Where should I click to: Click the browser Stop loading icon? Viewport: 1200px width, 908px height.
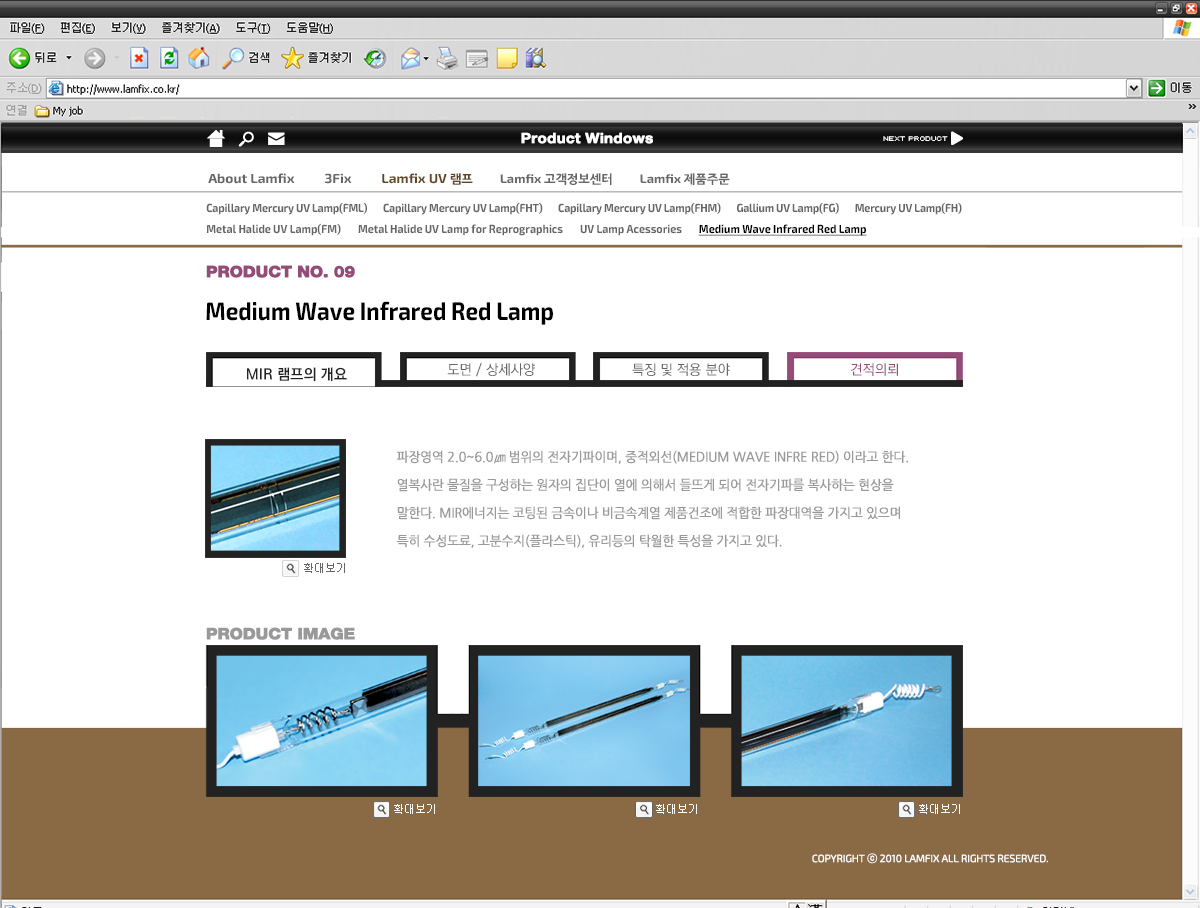tap(139, 58)
